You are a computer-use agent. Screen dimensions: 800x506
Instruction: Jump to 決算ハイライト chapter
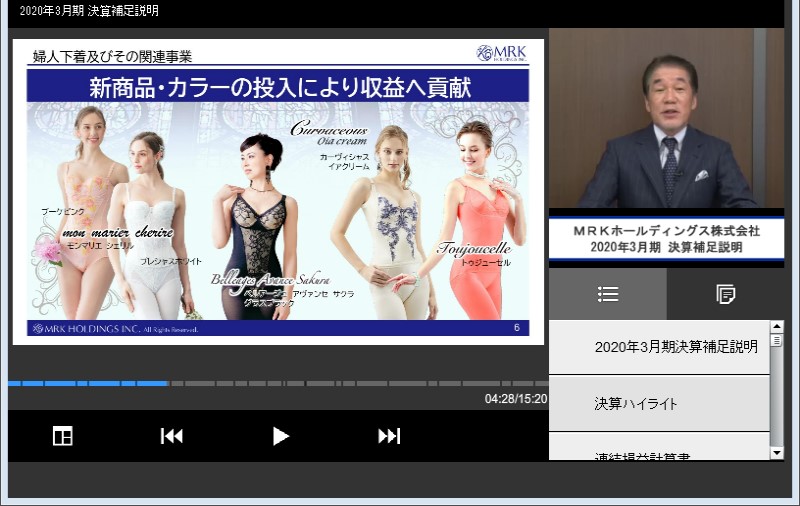(x=659, y=404)
